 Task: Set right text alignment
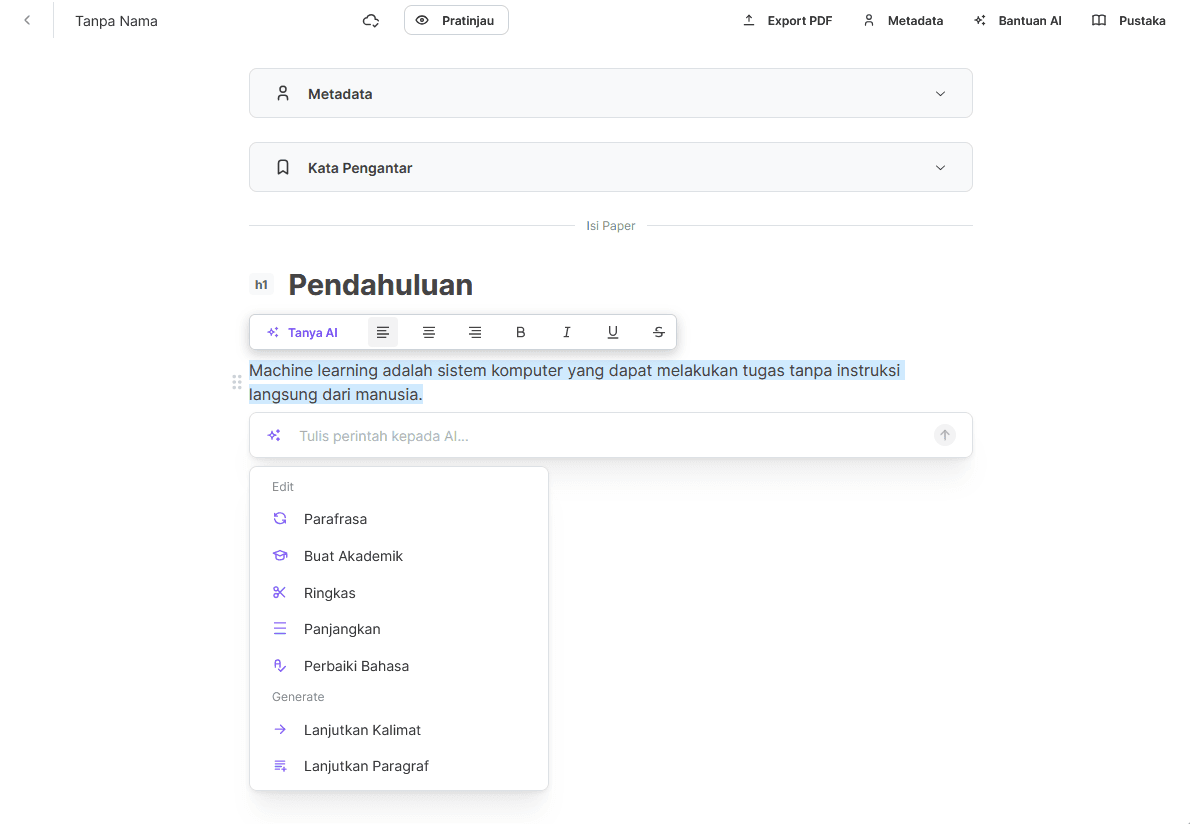pyautogui.click(x=475, y=331)
